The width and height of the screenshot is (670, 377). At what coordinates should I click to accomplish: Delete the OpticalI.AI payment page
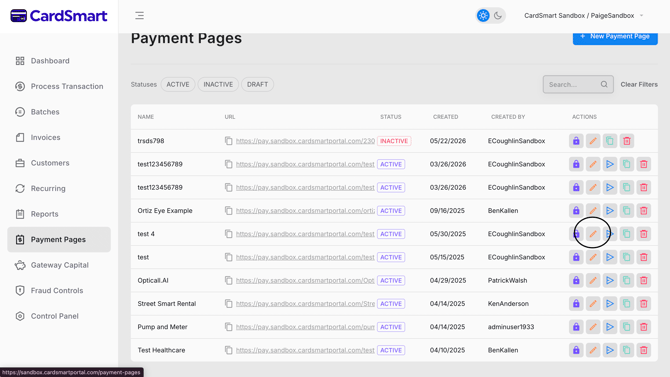644,280
